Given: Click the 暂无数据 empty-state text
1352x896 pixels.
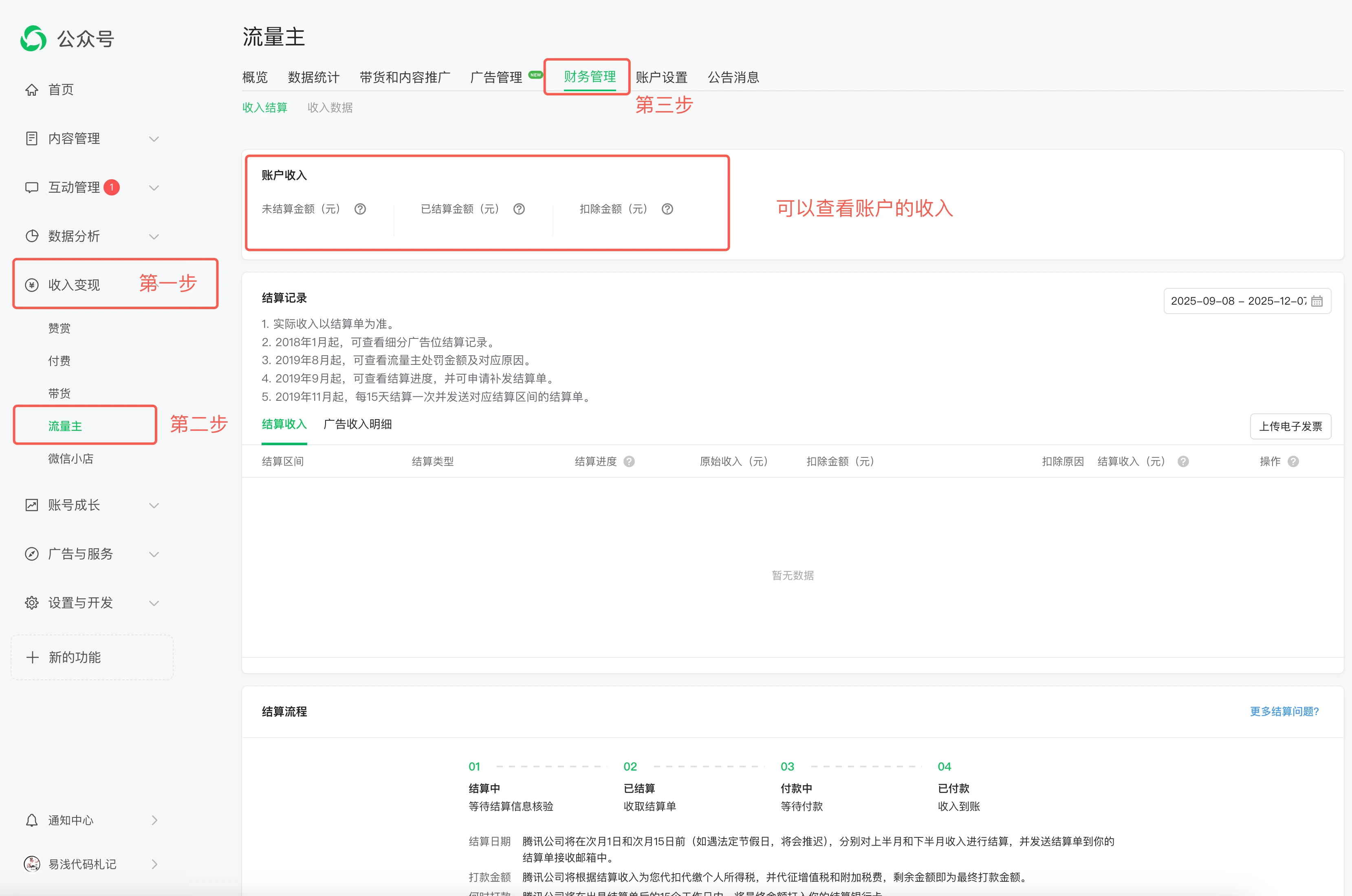Looking at the screenshot, I should pos(793,575).
